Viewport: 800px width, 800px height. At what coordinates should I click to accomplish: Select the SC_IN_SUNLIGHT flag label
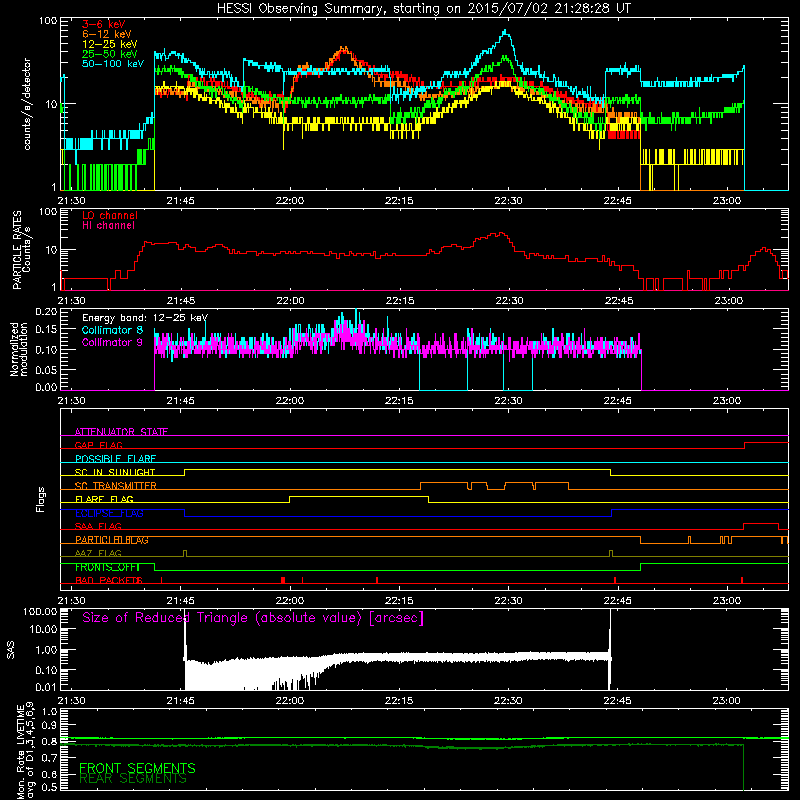pos(115,472)
